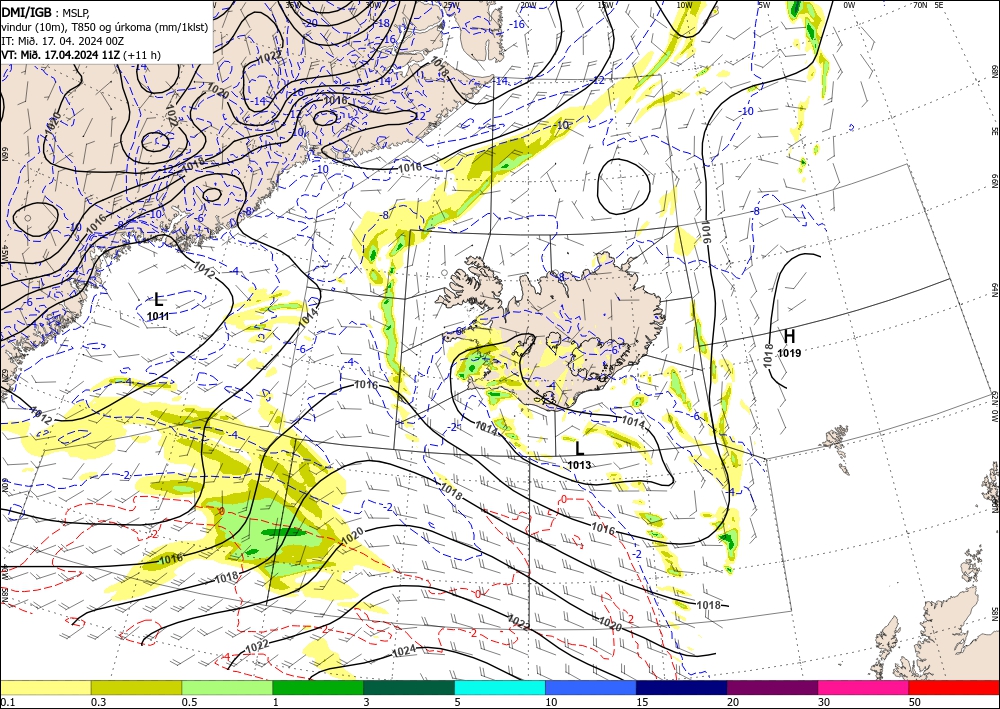The image size is (1000, 709).
Task: Select the purple 20–30 legend swatch
Action: (772, 687)
